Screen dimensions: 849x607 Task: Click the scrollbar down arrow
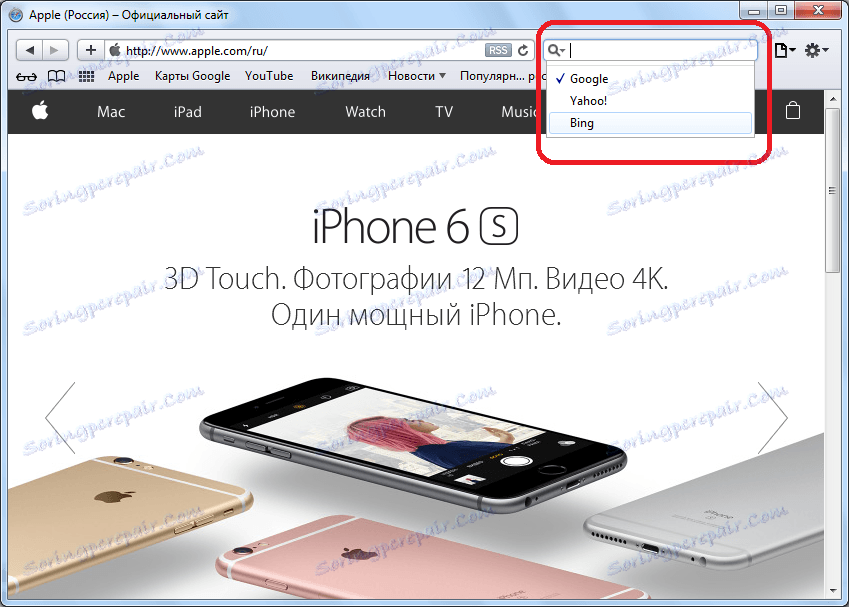click(x=832, y=591)
